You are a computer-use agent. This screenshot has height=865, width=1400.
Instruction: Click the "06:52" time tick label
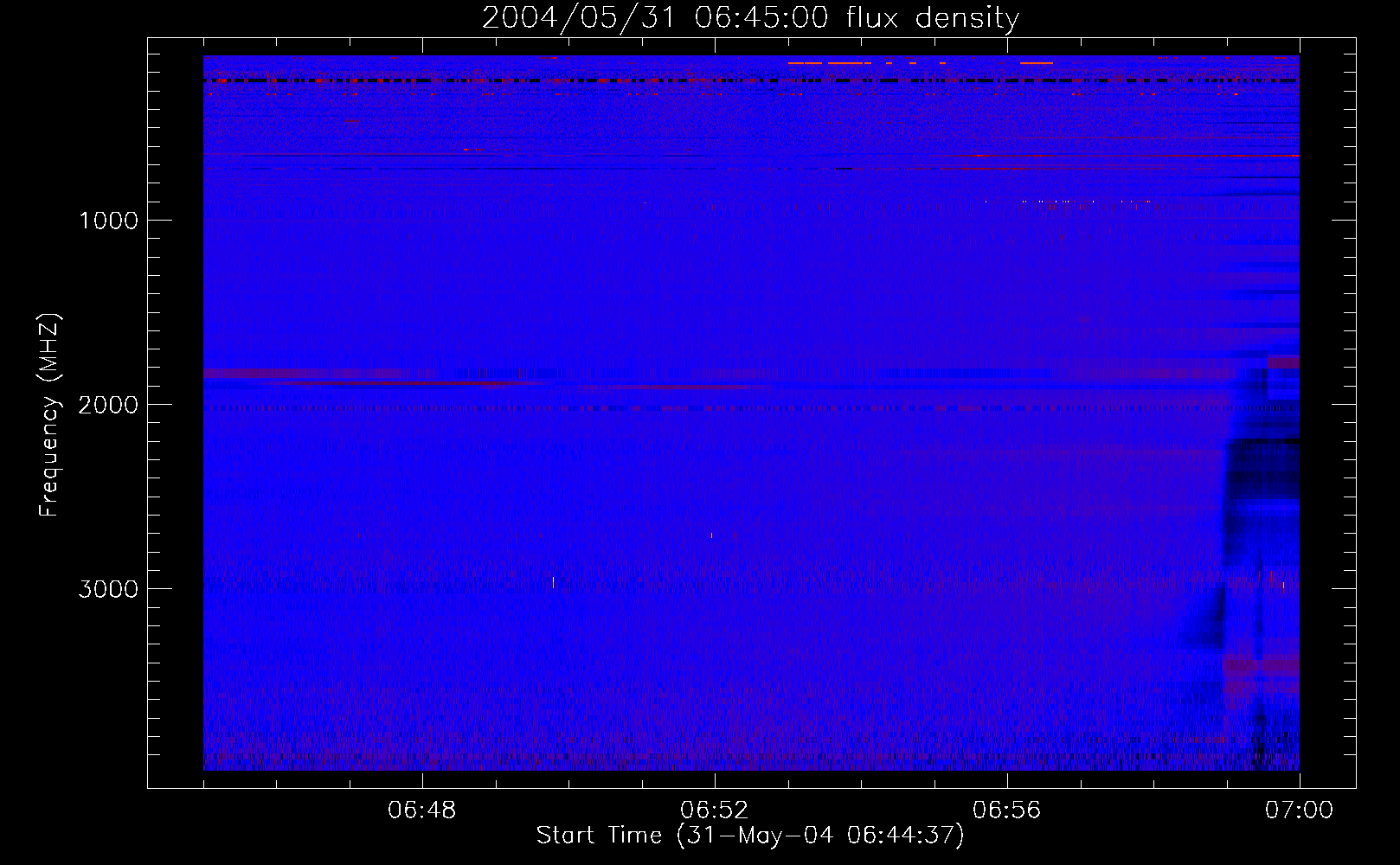[x=715, y=811]
